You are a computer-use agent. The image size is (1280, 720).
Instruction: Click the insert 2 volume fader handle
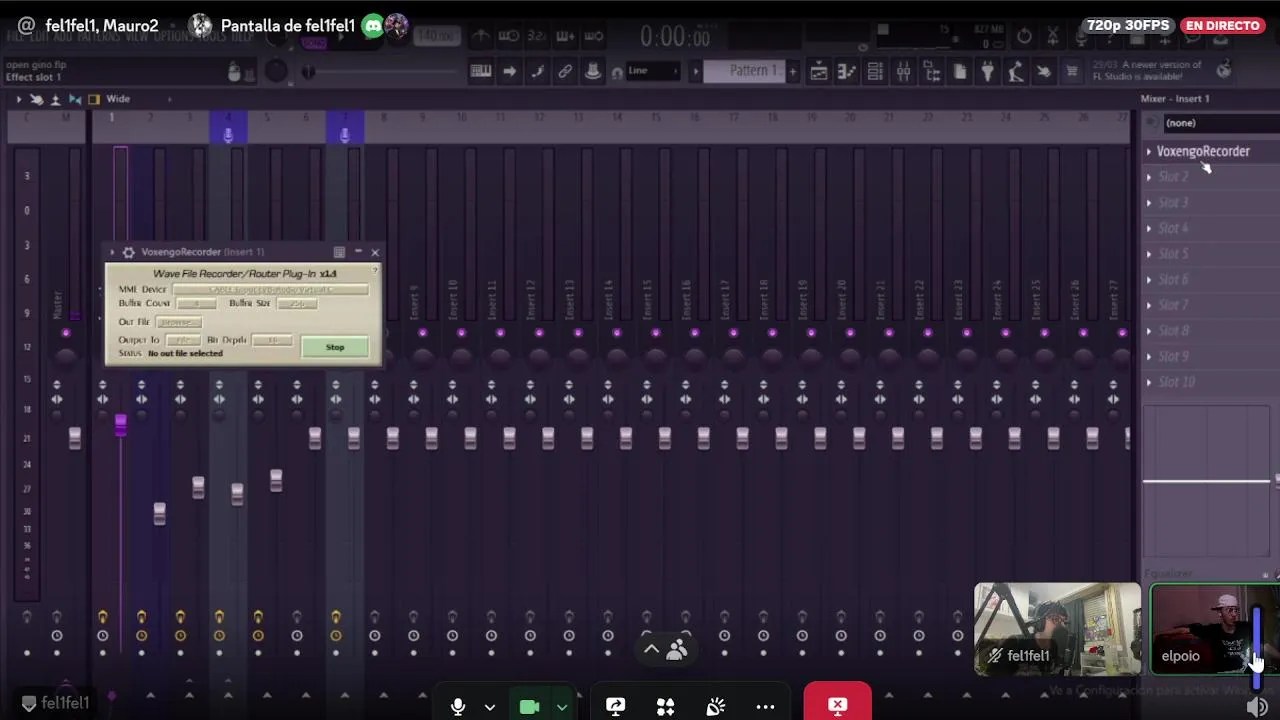pyautogui.click(x=159, y=513)
